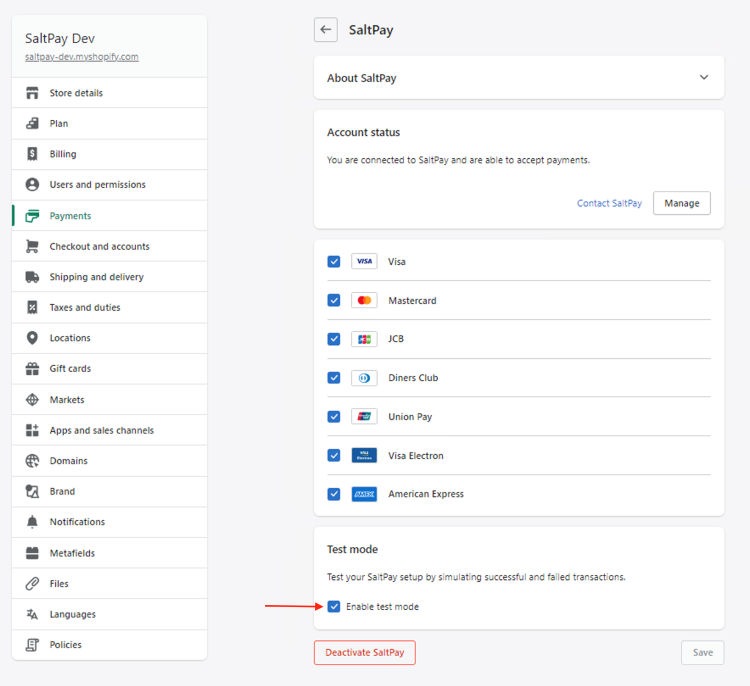Click the Visa card logo

(x=364, y=261)
